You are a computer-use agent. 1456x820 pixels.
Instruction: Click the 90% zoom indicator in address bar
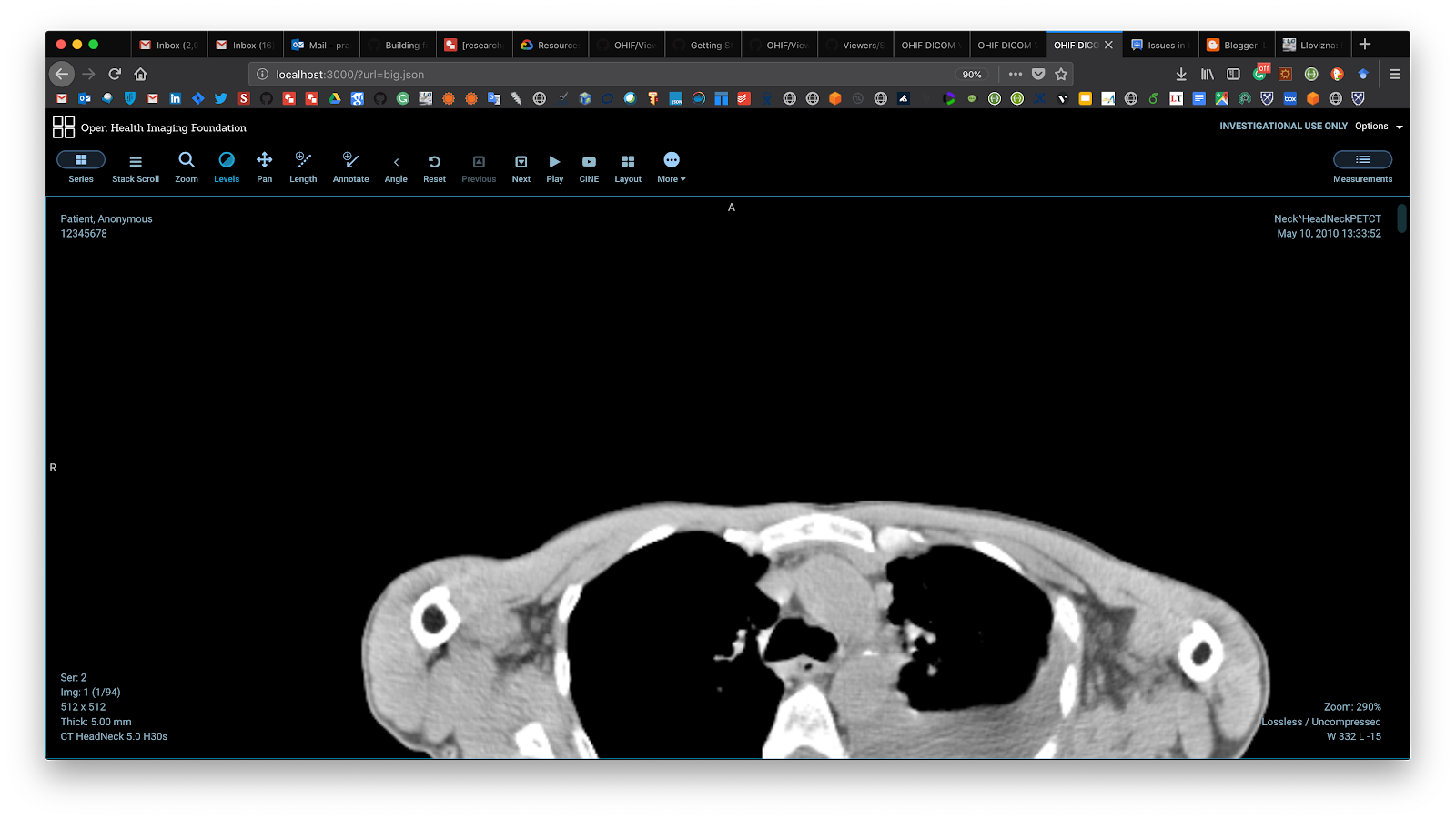[971, 74]
